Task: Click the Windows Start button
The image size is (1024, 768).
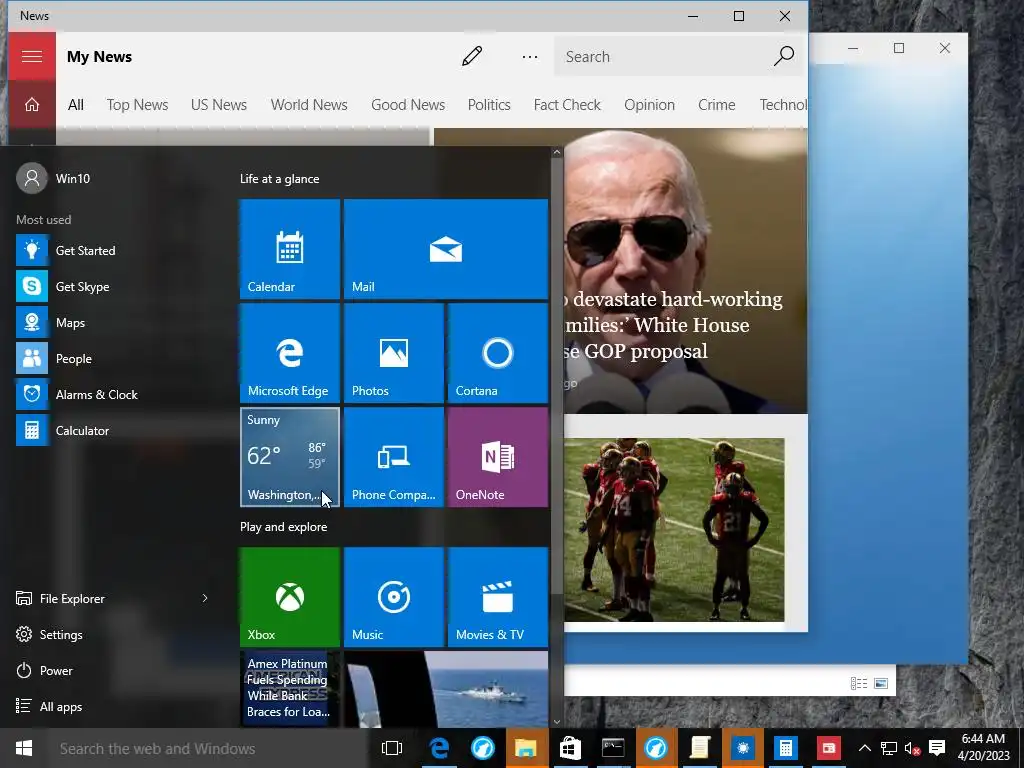Action: point(24,748)
